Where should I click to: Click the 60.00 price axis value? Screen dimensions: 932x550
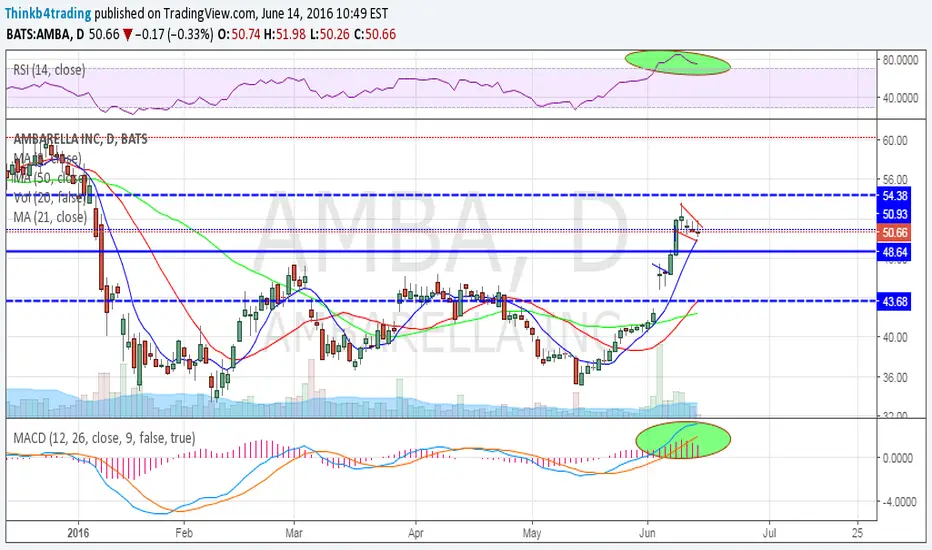(895, 140)
